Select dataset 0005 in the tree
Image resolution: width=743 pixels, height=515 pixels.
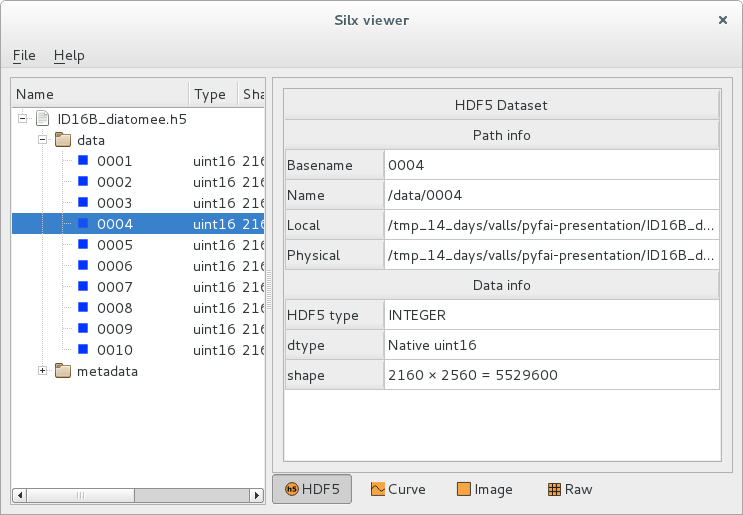coord(115,245)
